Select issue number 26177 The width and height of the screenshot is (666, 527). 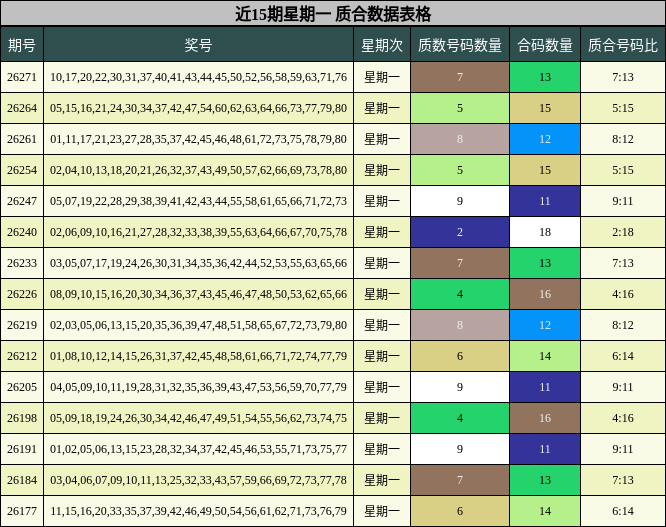pos(22,511)
